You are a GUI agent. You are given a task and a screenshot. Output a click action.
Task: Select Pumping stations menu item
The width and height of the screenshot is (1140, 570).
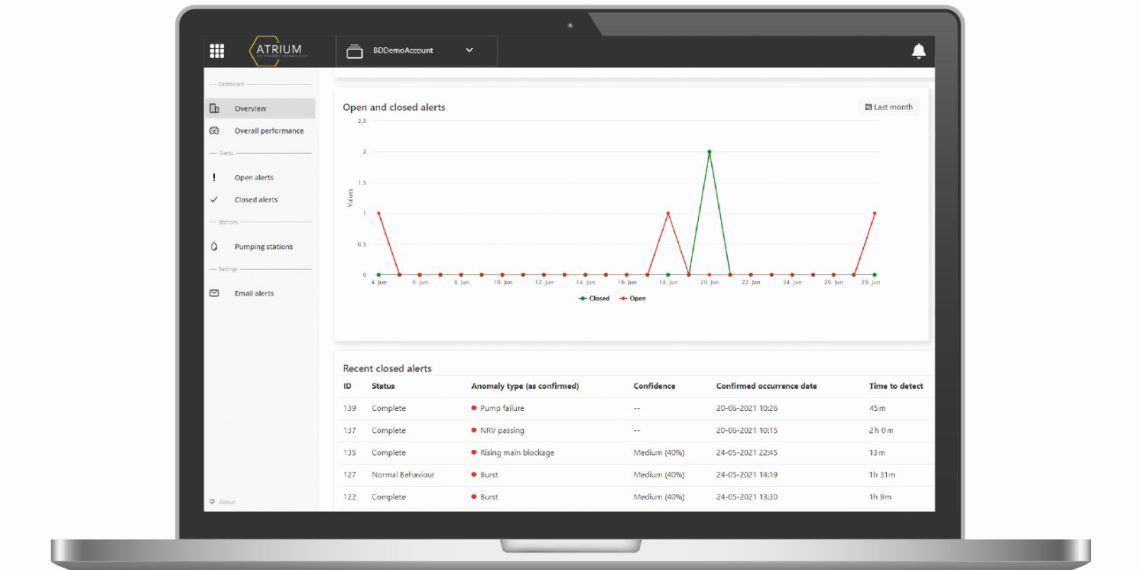(263, 247)
